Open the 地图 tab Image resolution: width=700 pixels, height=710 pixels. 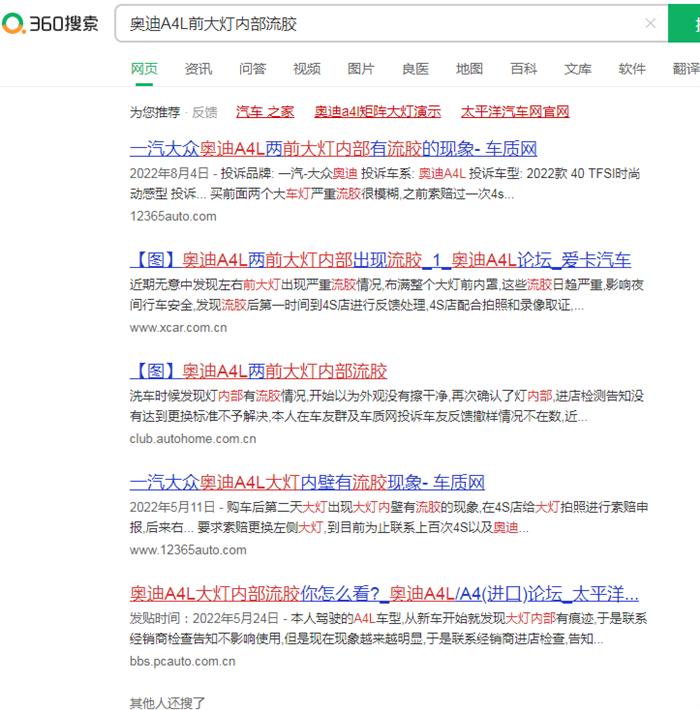pyautogui.click(x=469, y=69)
